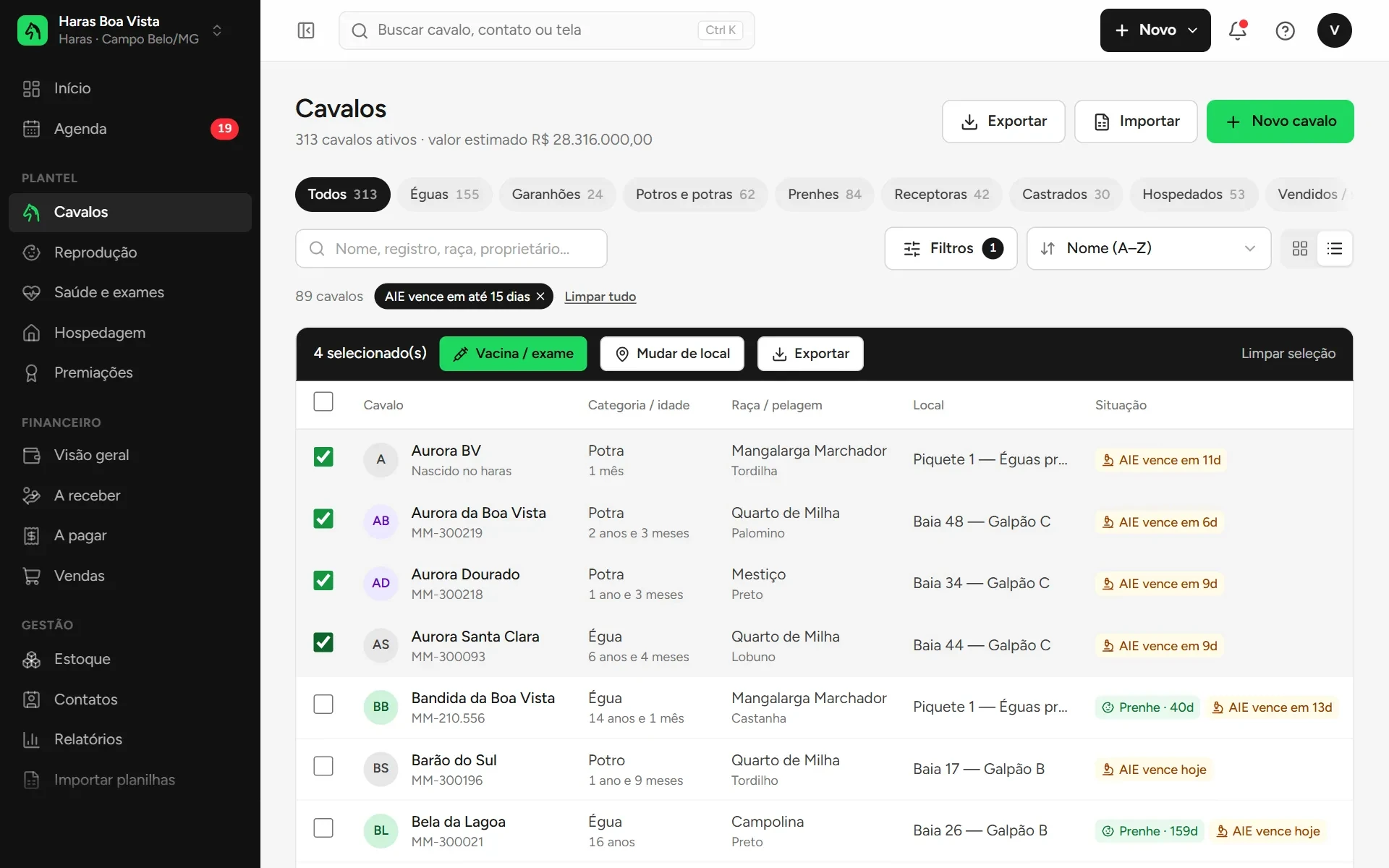
Task: Check Bandida da Boa Vista checkbox
Action: coord(323,705)
